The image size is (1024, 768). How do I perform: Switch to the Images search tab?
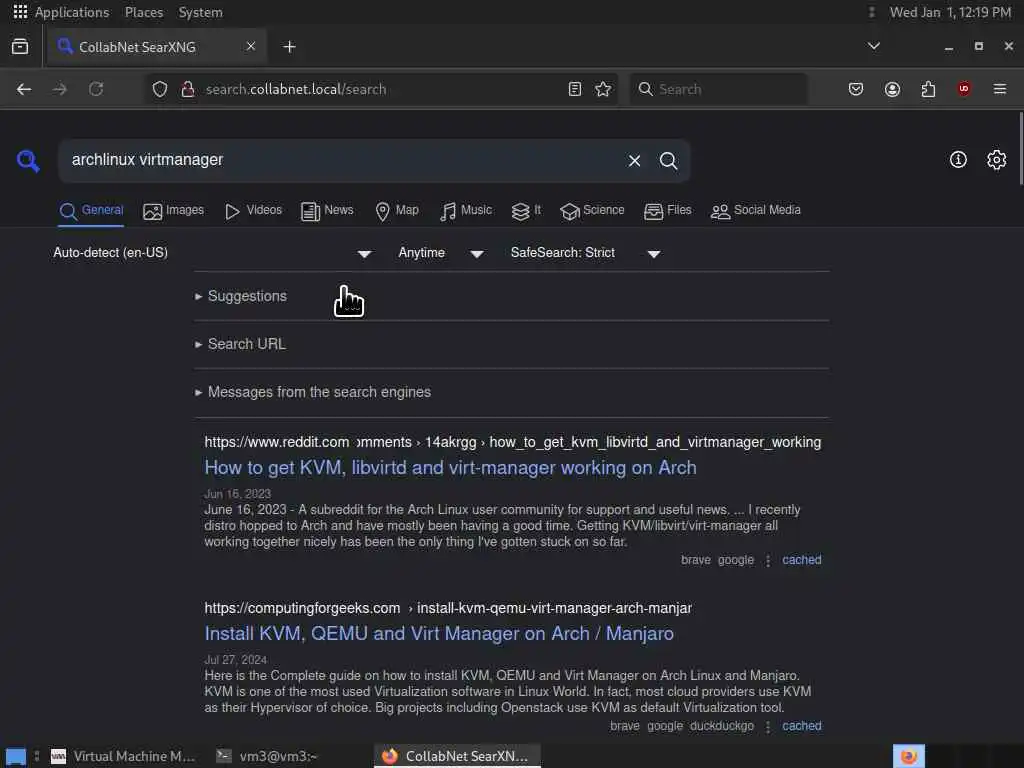tap(174, 210)
